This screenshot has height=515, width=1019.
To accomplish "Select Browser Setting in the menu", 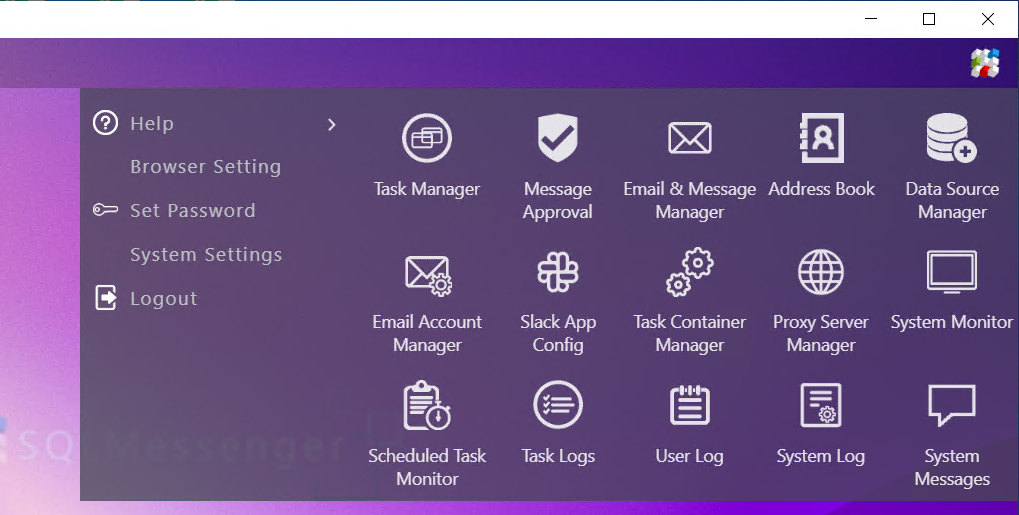I will (205, 167).
